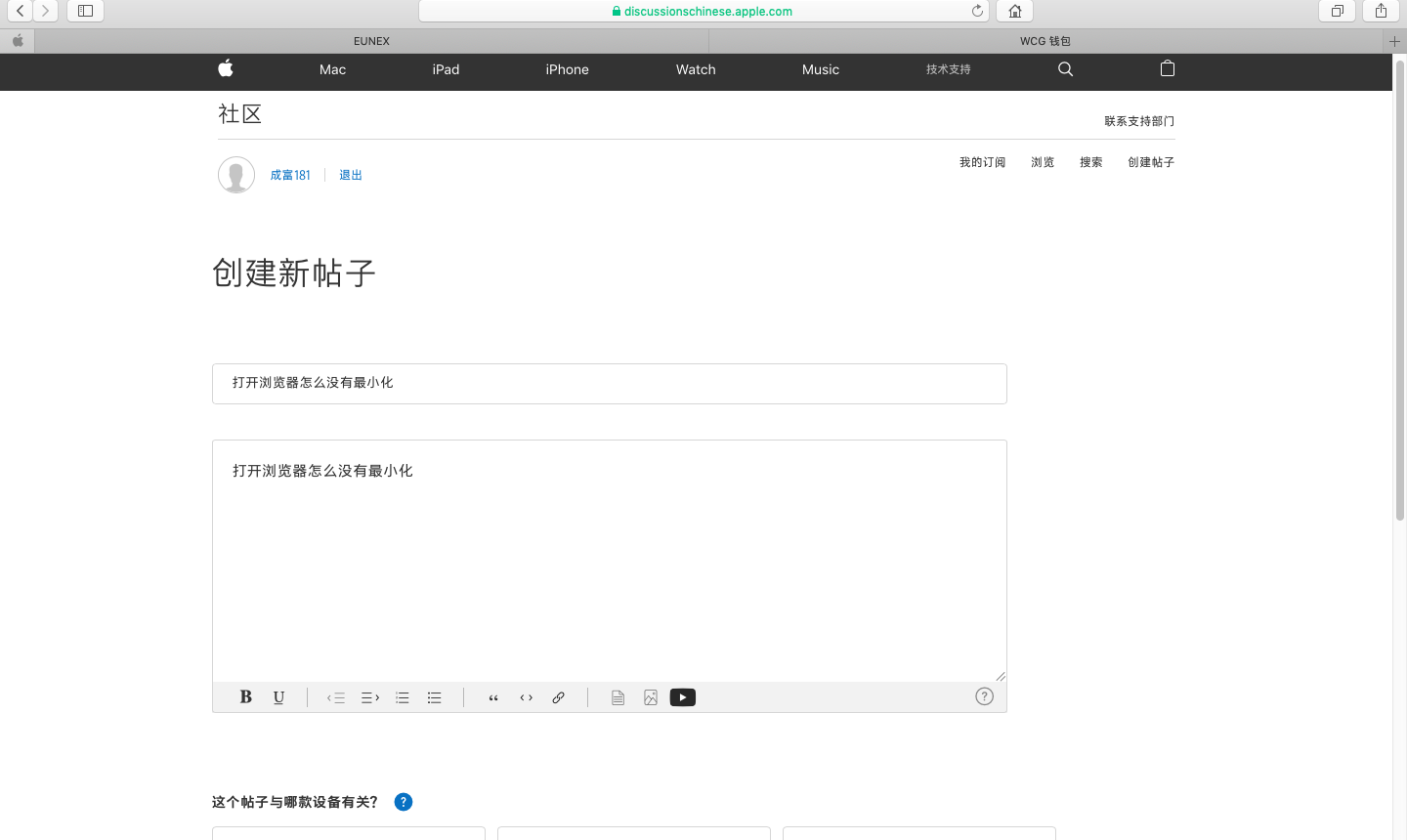
Task: Insert a hyperlink in the post
Action: point(558,697)
